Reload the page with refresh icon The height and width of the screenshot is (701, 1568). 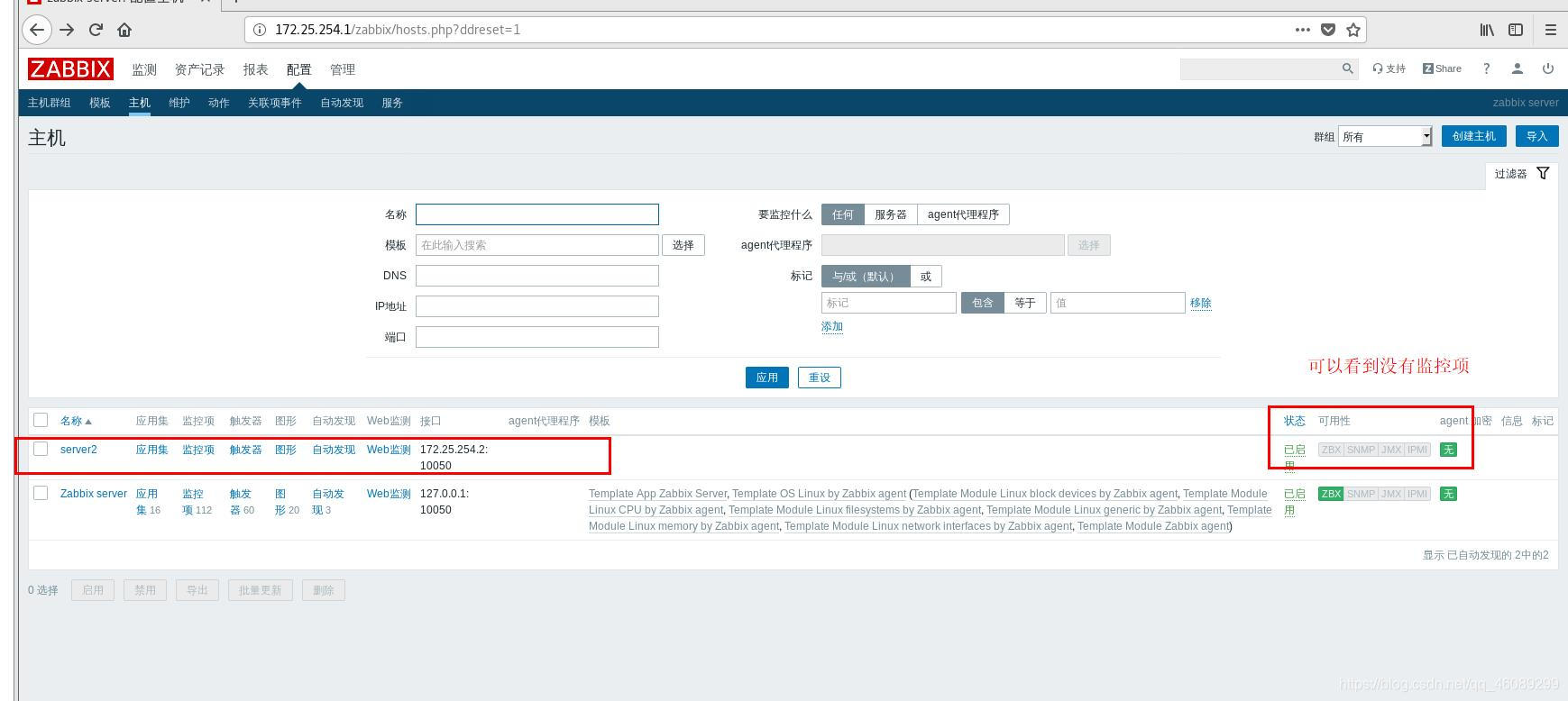(x=96, y=30)
